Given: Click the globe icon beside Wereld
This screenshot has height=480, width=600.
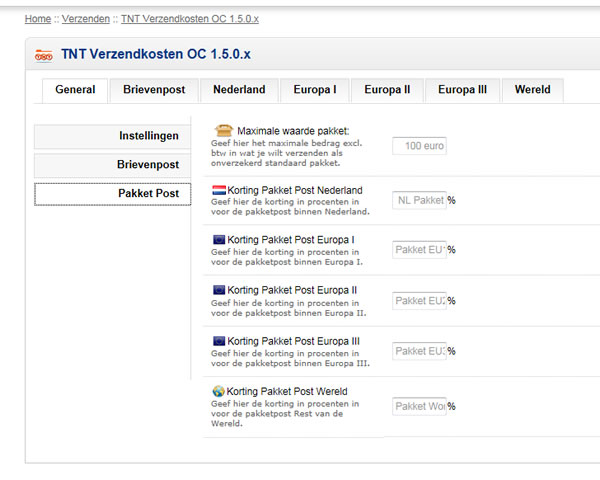Looking at the screenshot, I should 218,391.
